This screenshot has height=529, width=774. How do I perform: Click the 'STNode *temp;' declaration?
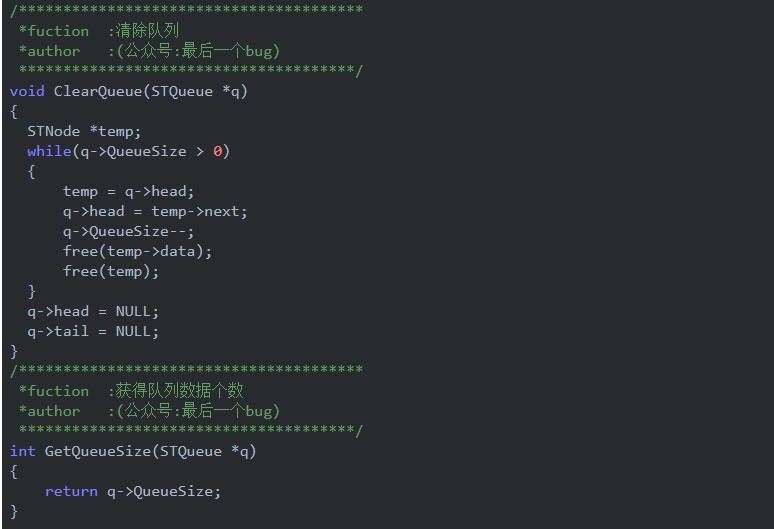click(x=84, y=131)
